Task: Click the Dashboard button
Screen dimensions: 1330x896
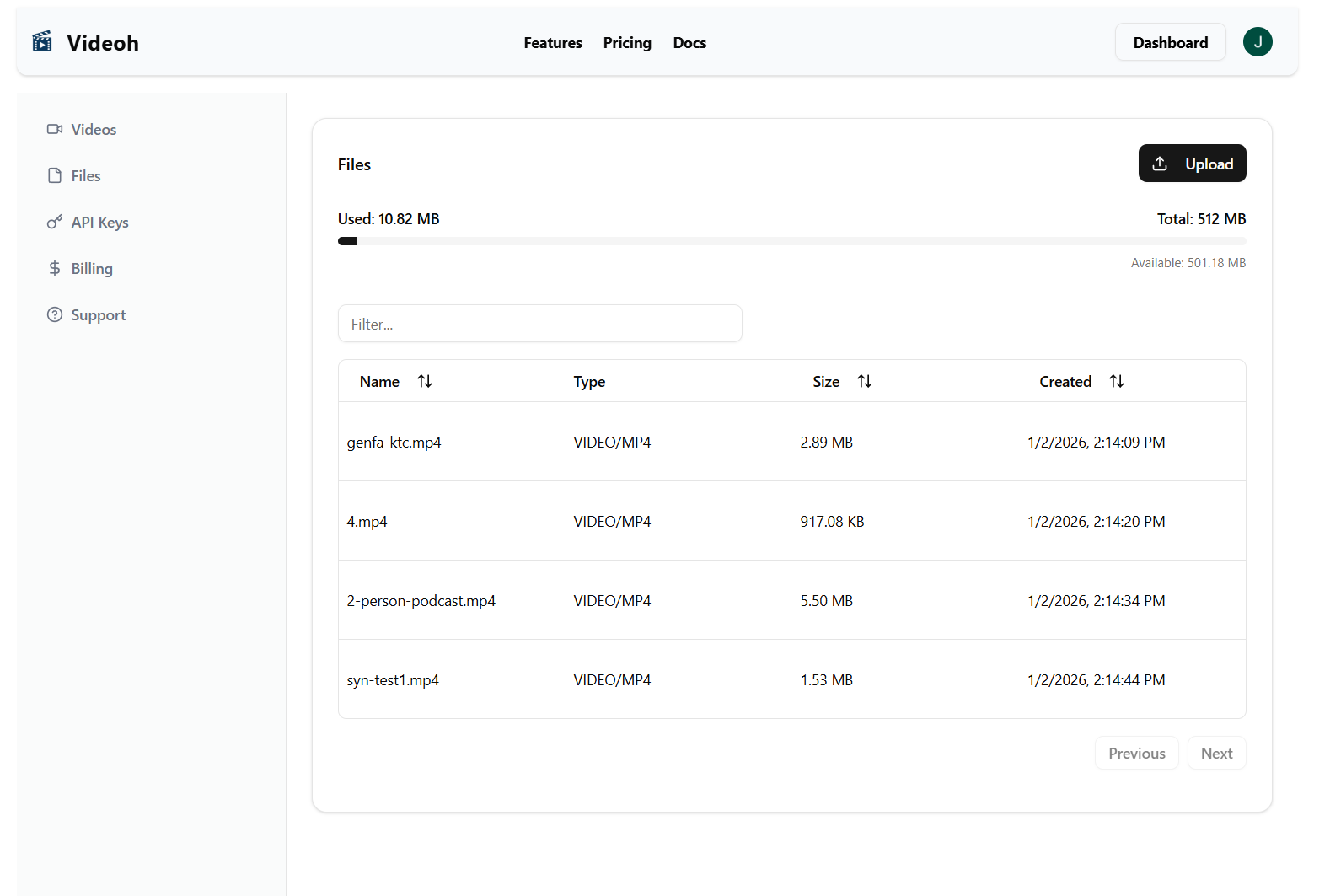Action: 1170,42
